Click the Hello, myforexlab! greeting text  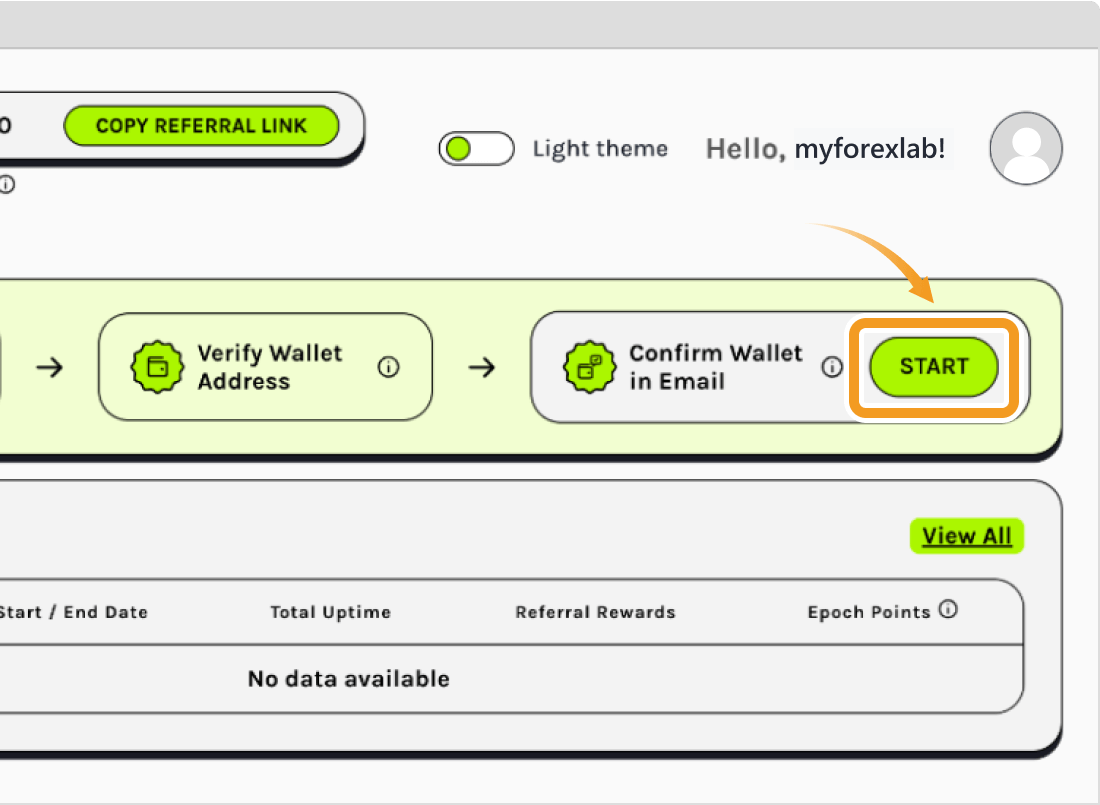tap(826, 149)
